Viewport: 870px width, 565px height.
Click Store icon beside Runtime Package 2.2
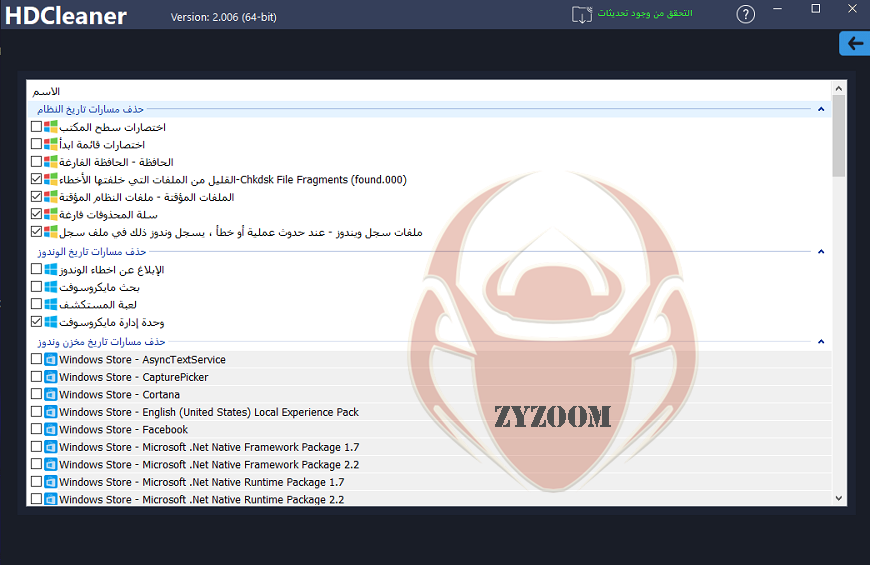coord(50,499)
